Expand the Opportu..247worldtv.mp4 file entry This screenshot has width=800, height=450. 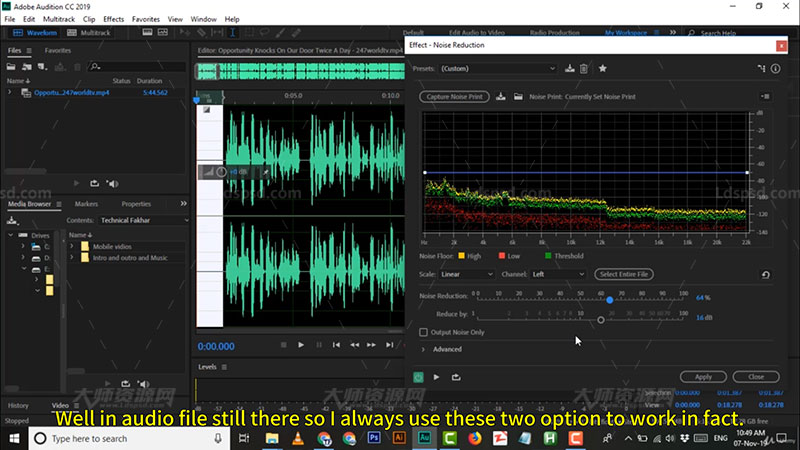click(x=10, y=92)
